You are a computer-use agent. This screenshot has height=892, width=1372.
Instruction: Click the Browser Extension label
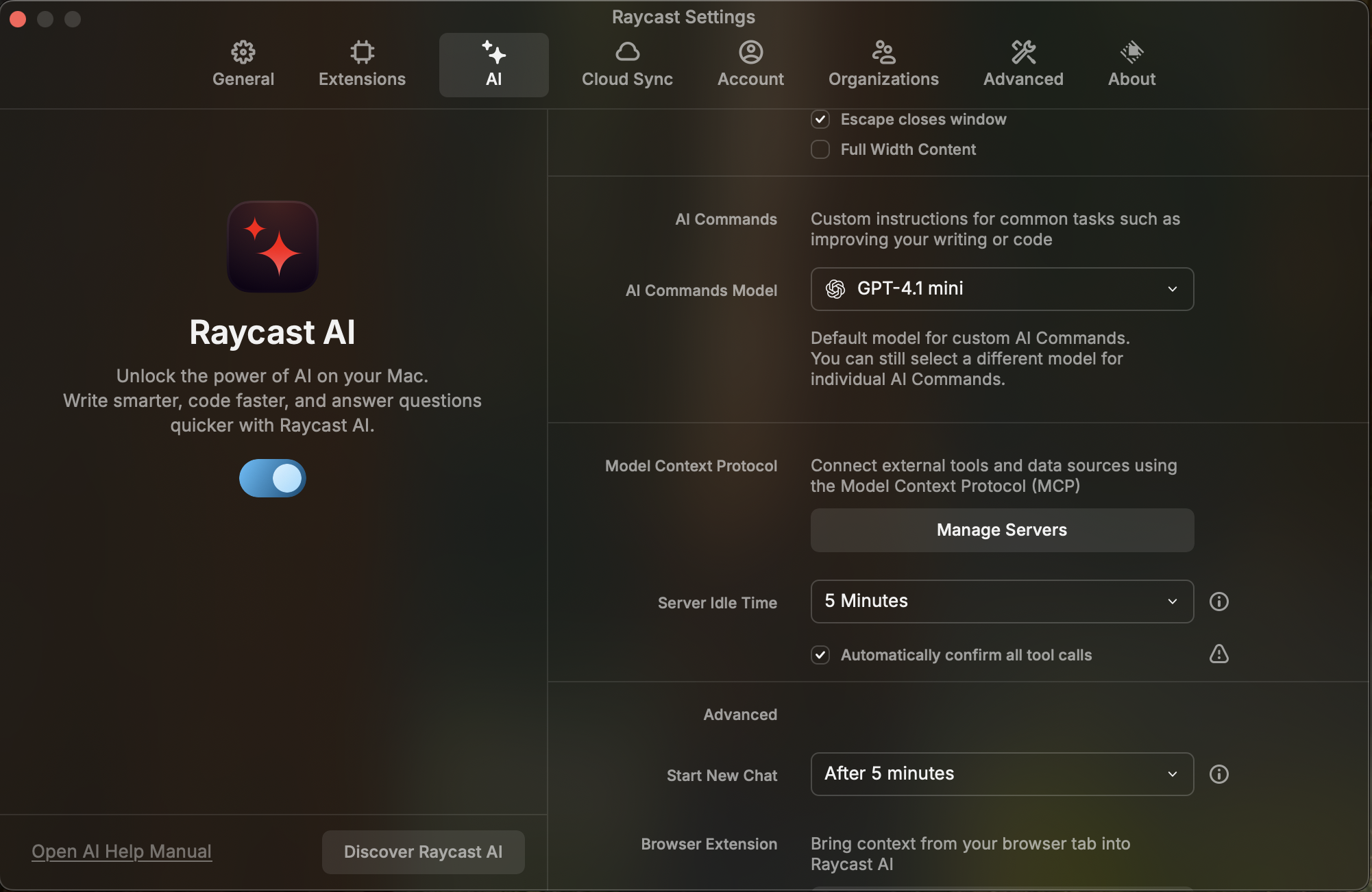709,844
